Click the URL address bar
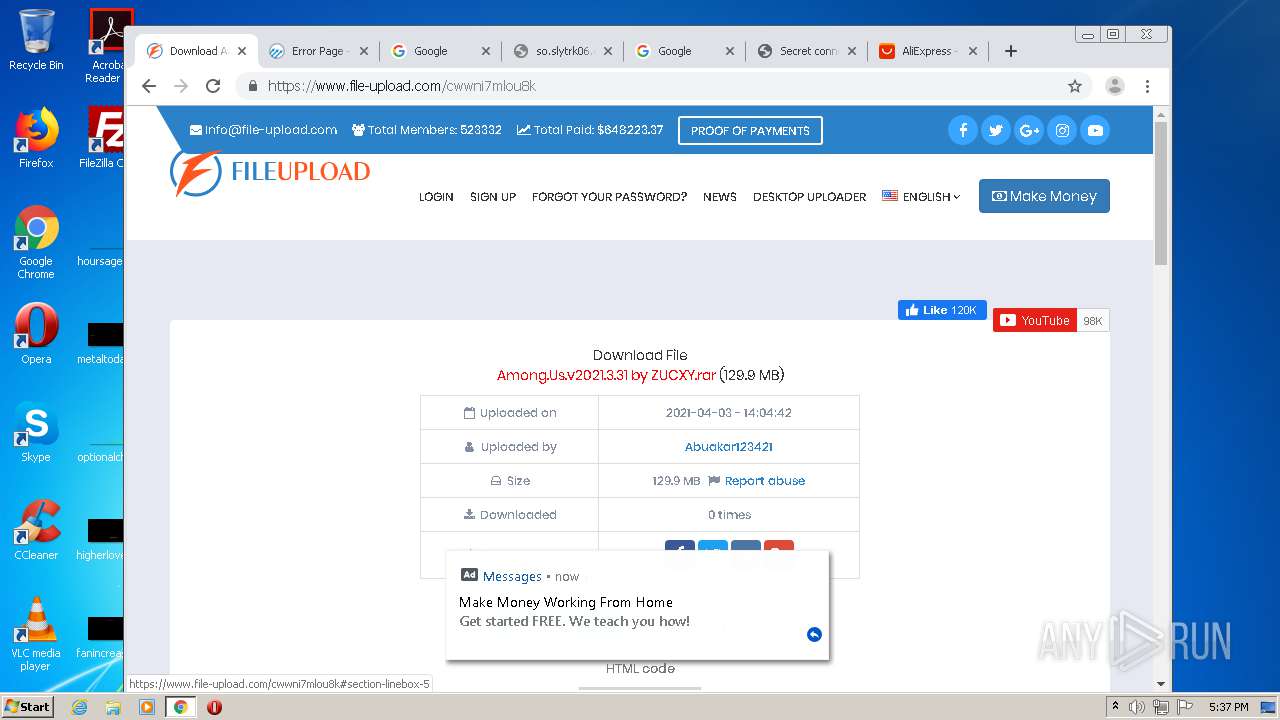 (x=650, y=86)
